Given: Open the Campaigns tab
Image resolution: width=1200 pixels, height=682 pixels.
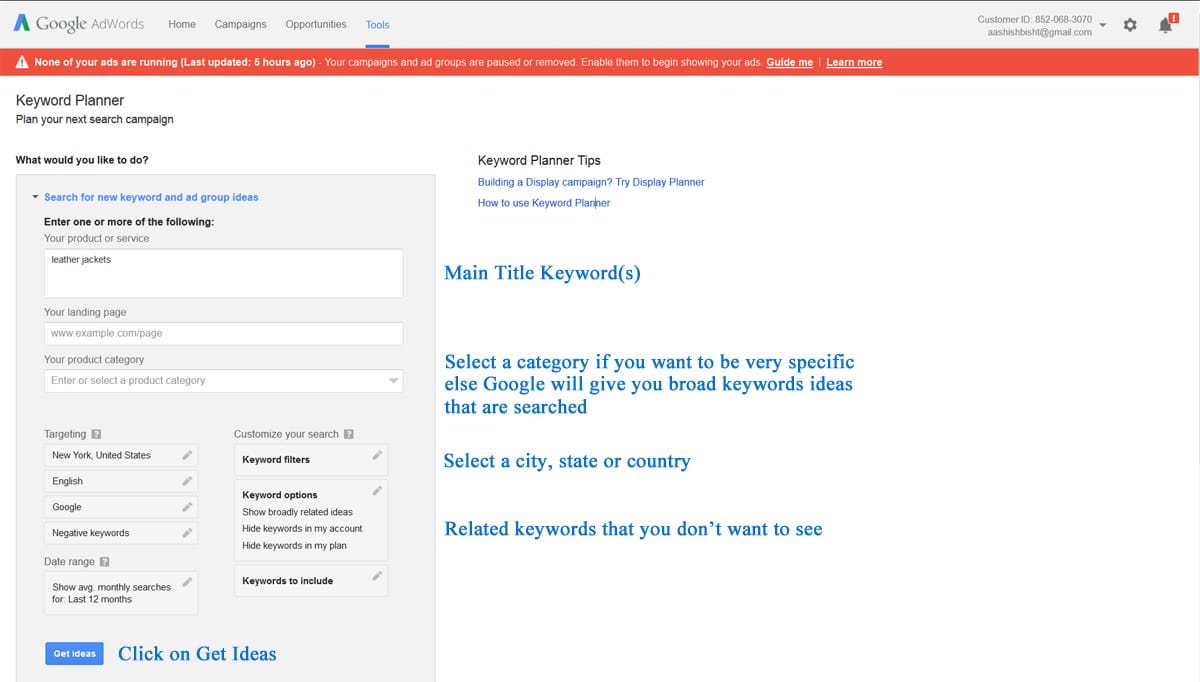Looking at the screenshot, I should pos(240,24).
